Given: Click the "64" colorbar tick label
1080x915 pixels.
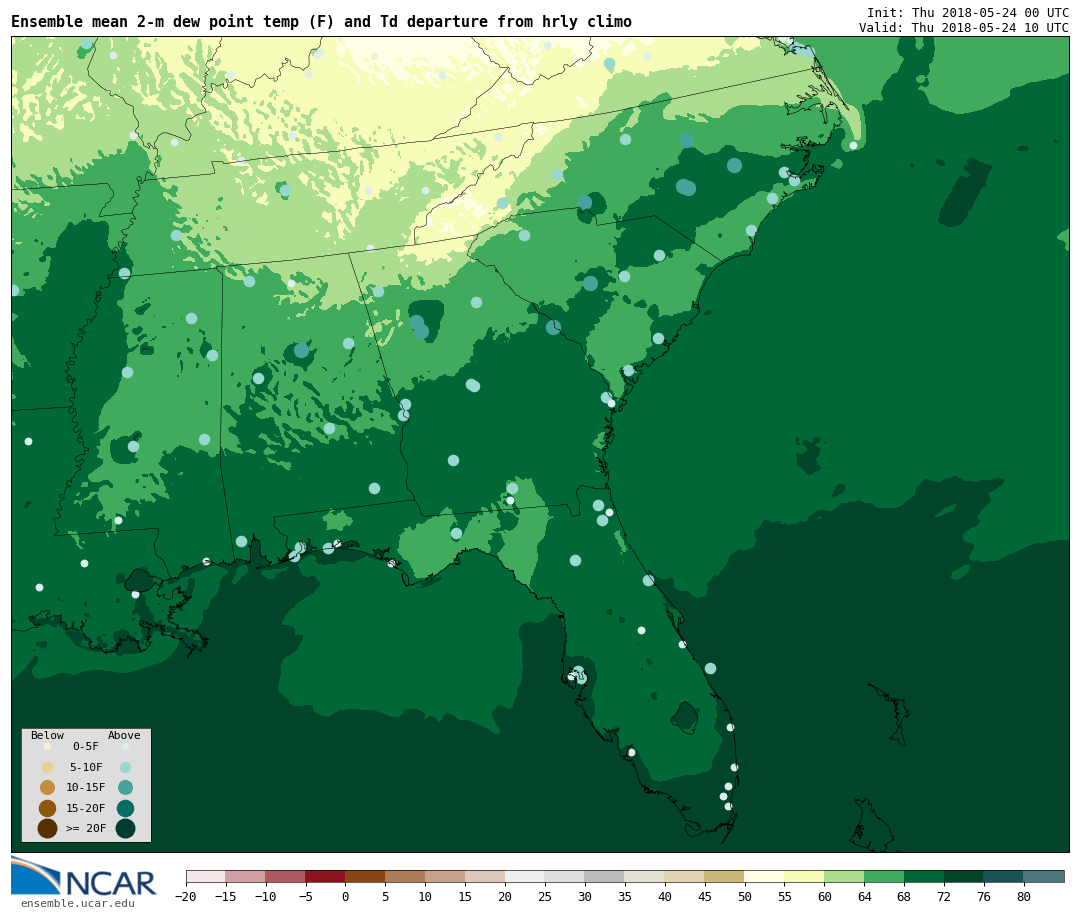Looking at the screenshot, I should click(x=864, y=896).
